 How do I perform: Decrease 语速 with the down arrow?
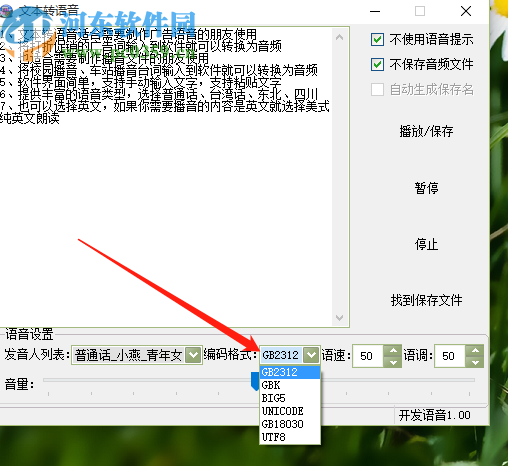click(x=393, y=362)
